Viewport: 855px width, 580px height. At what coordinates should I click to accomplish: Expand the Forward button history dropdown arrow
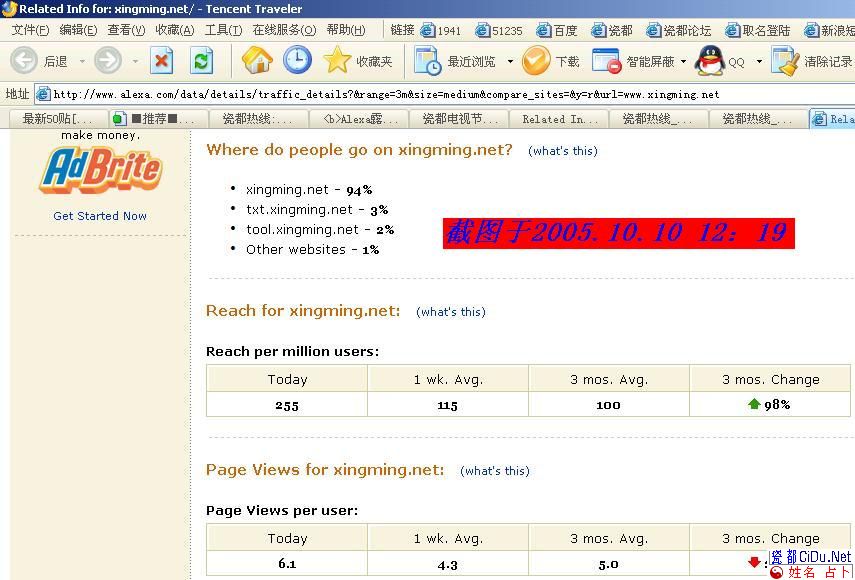tap(135, 62)
